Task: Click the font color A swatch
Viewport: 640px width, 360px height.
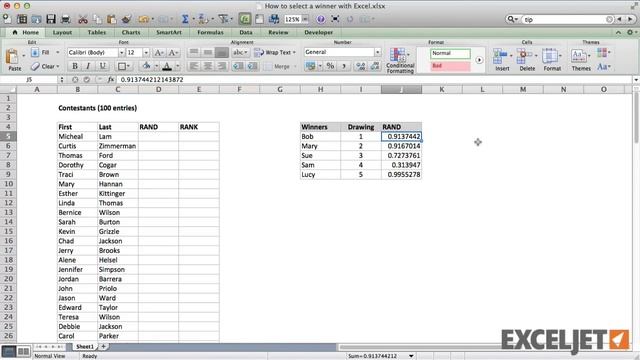Action: pos(167,66)
